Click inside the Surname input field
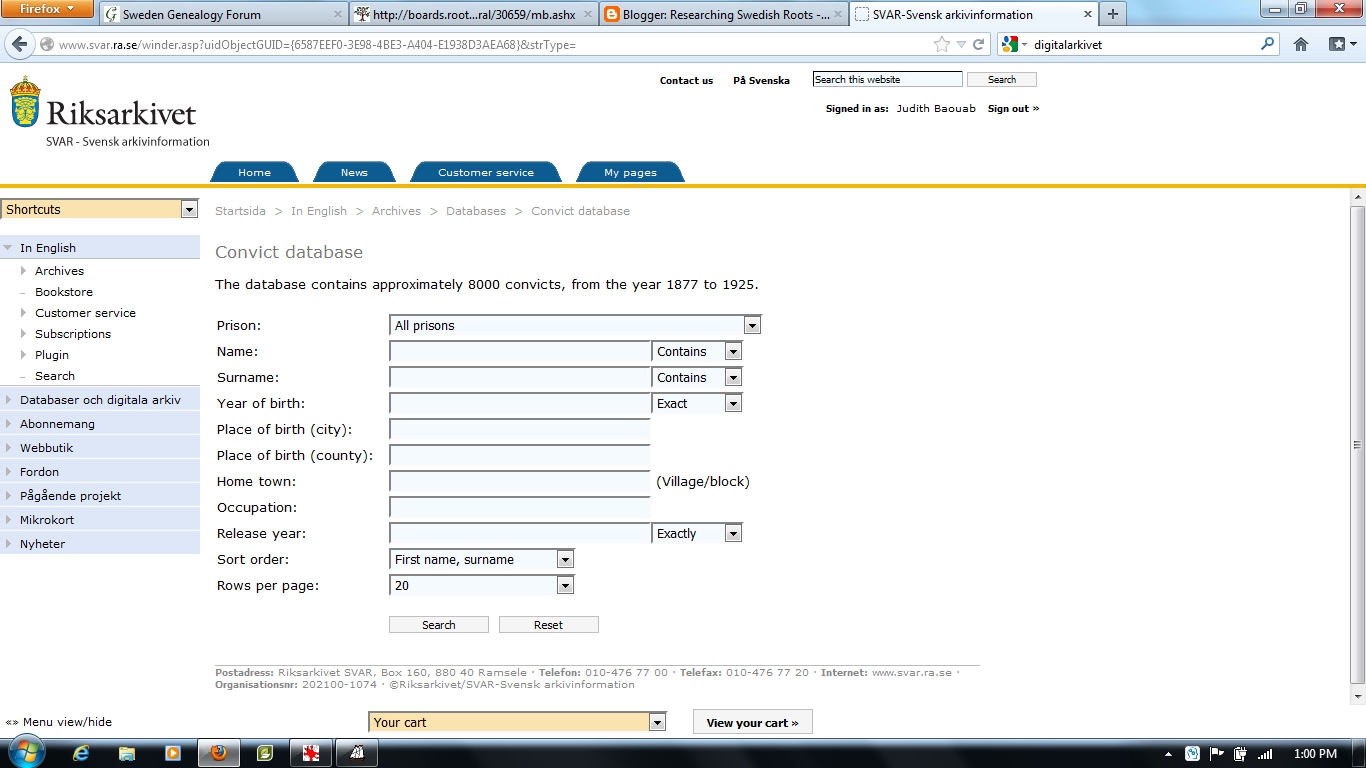This screenshot has height=768, width=1366. pos(519,377)
